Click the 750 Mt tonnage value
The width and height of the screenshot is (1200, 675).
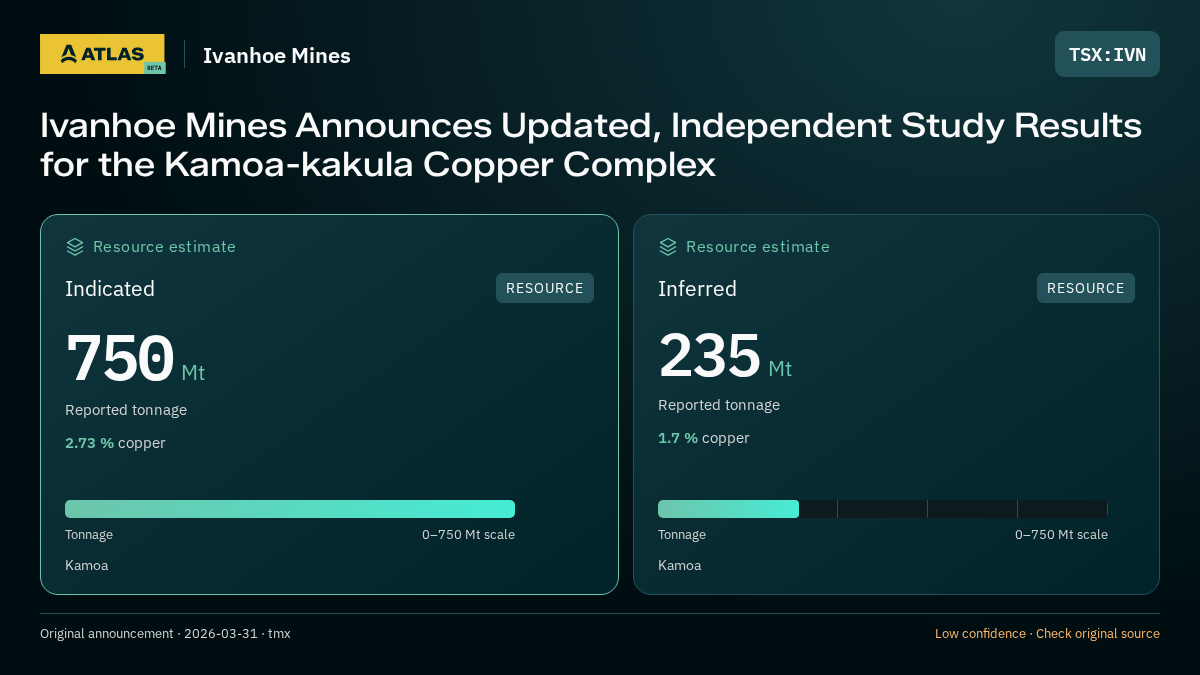(x=135, y=359)
